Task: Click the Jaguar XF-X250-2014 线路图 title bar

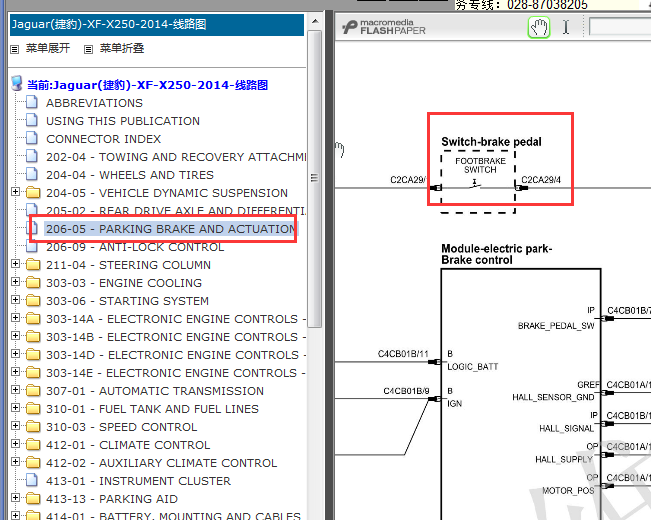Action: [157, 25]
